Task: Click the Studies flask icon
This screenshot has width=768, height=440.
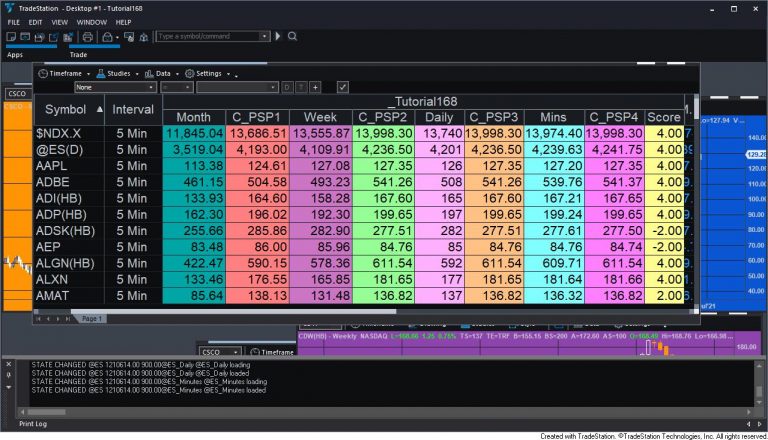Action: (x=99, y=73)
